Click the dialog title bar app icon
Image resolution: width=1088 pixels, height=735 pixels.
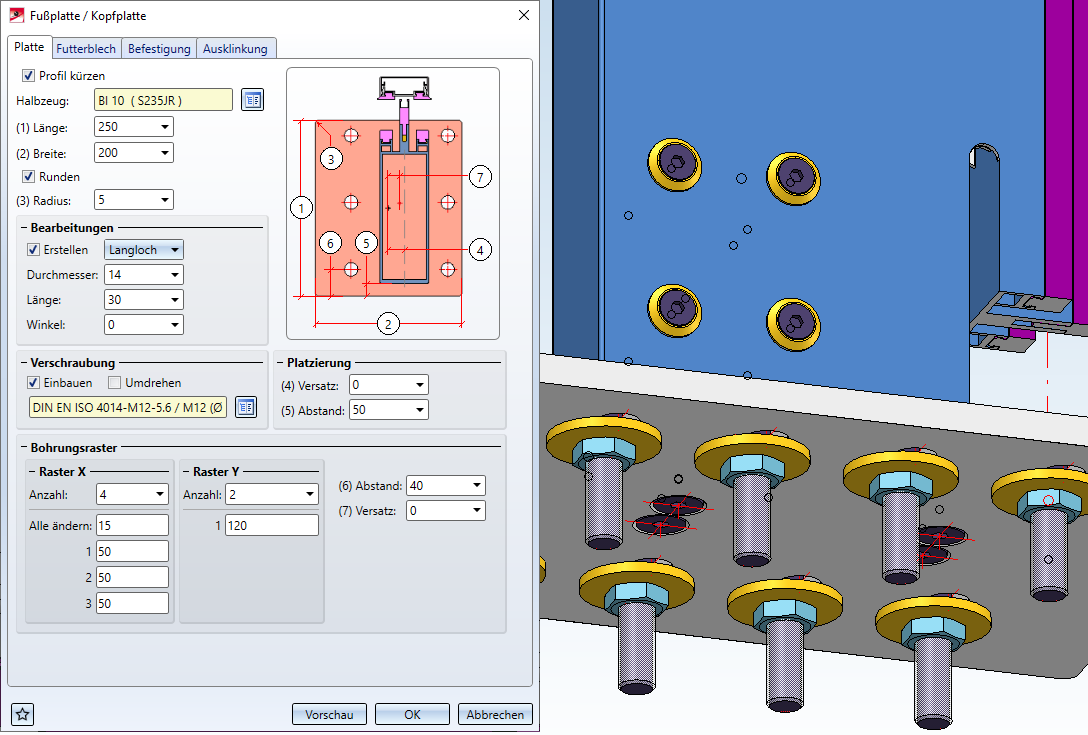17,15
